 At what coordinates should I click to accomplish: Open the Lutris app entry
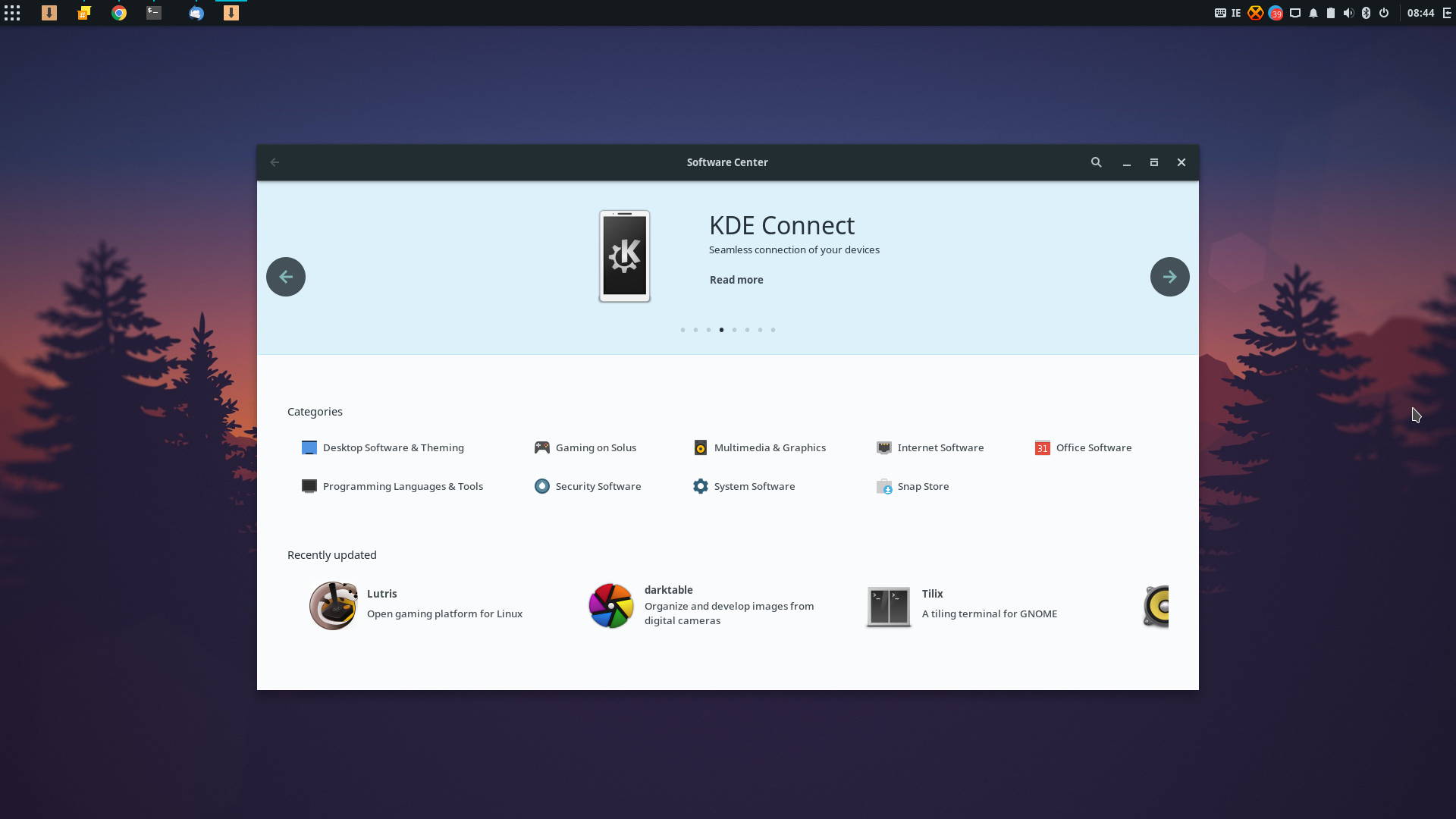pos(416,605)
